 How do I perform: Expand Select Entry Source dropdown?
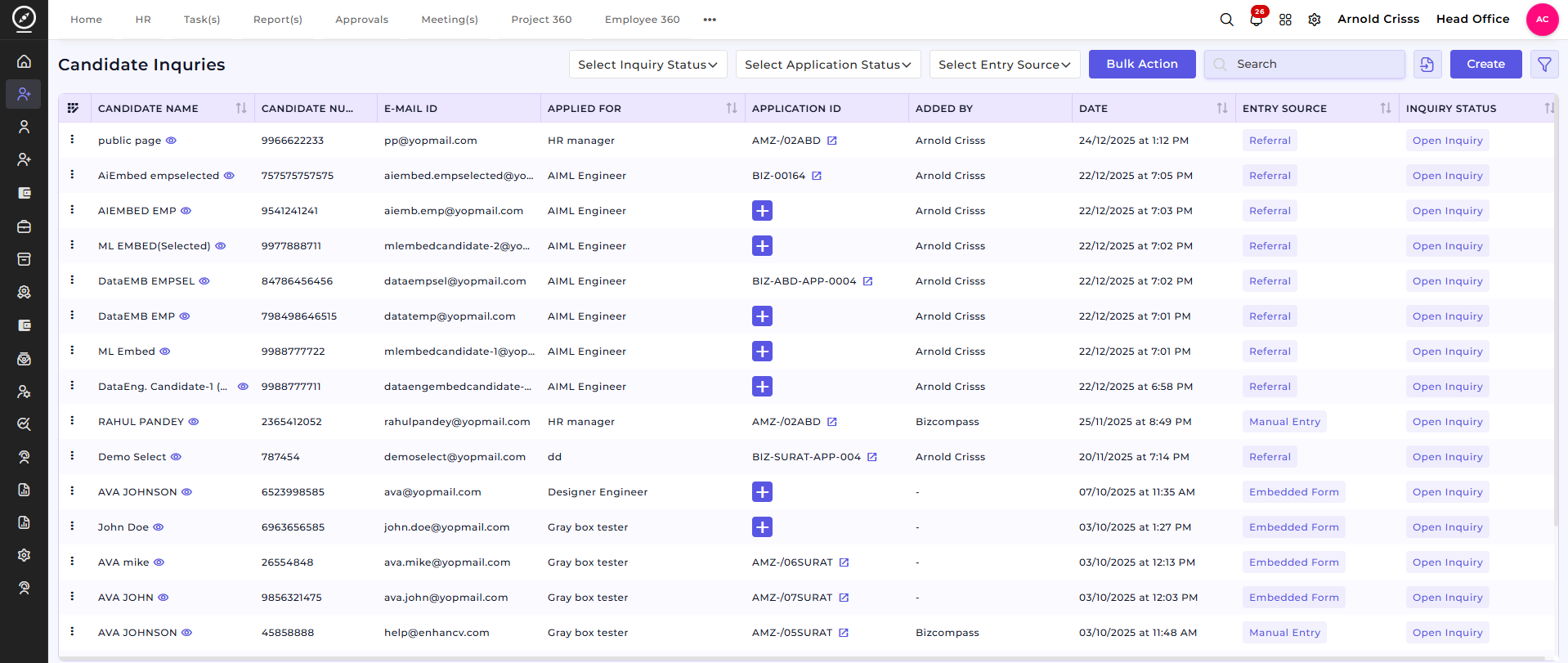pyautogui.click(x=1005, y=65)
